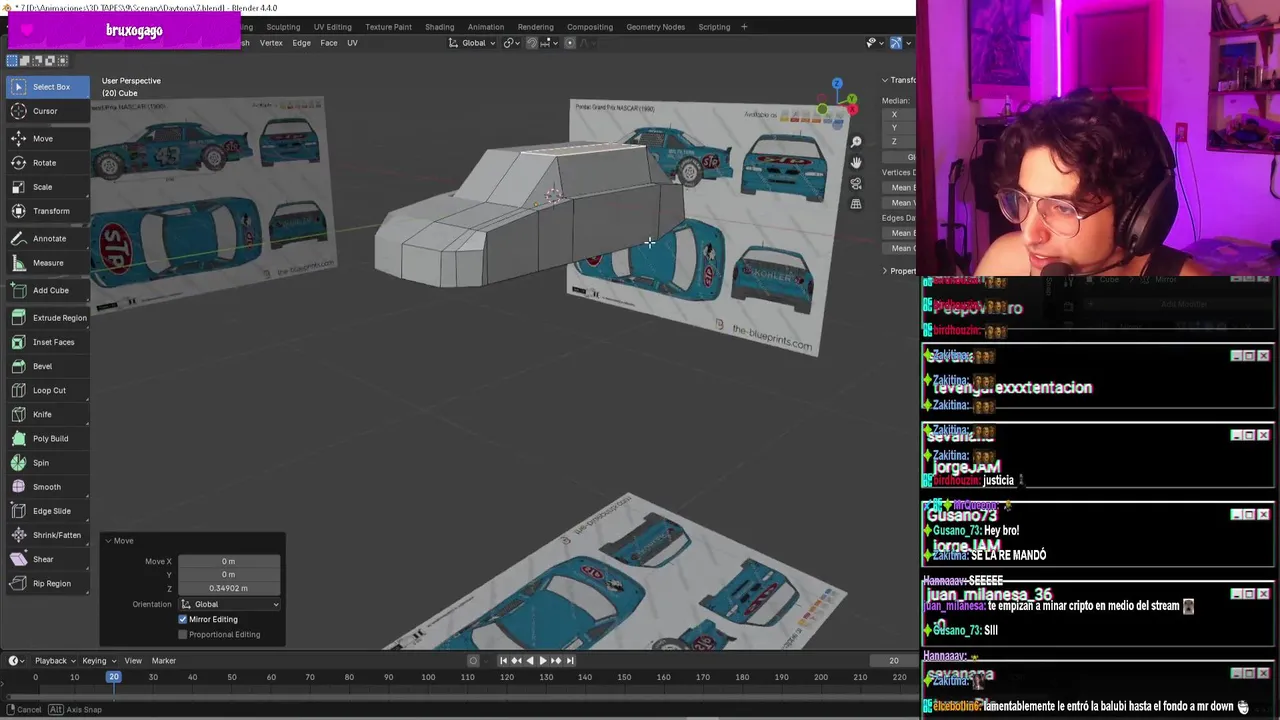Switch orthographic/perspective grid icon
The image size is (1280, 720).
pyautogui.click(x=856, y=204)
